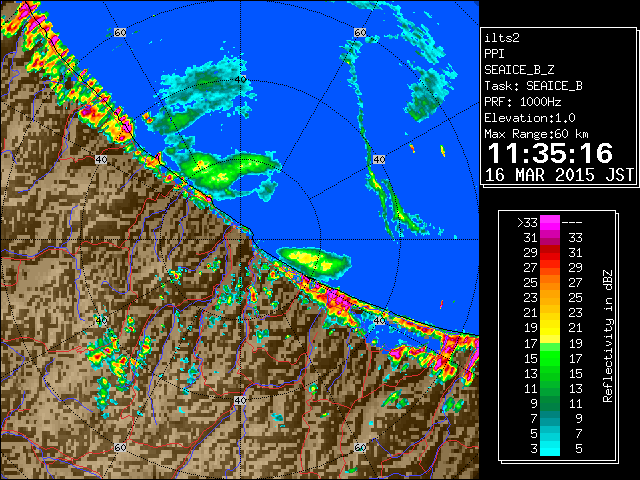Click the '5' label at legend bottom-right
The image size is (640, 480).
[578, 449]
